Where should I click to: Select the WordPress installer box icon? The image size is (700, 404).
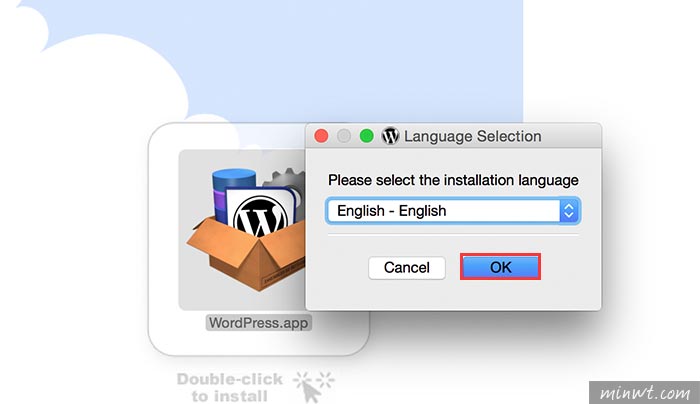pyautogui.click(x=246, y=229)
